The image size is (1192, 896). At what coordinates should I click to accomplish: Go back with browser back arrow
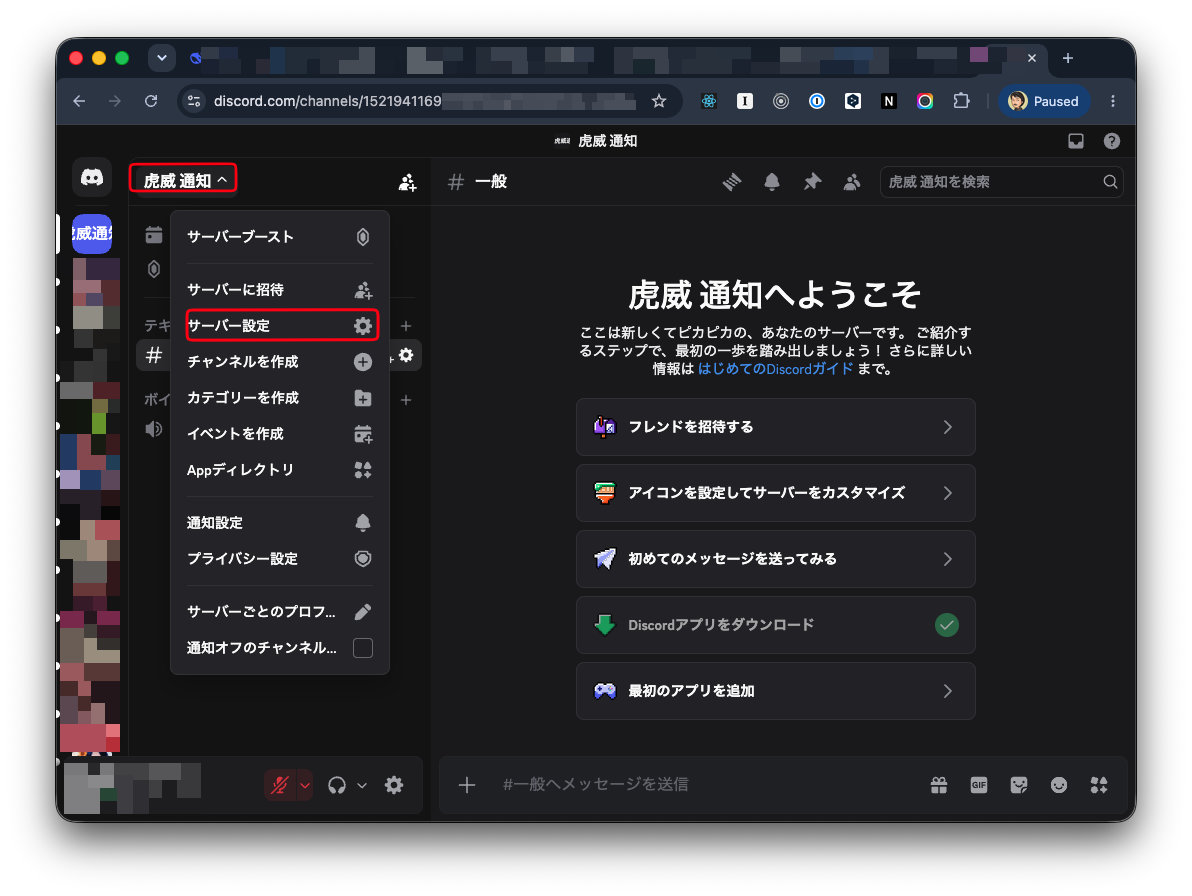(79, 101)
